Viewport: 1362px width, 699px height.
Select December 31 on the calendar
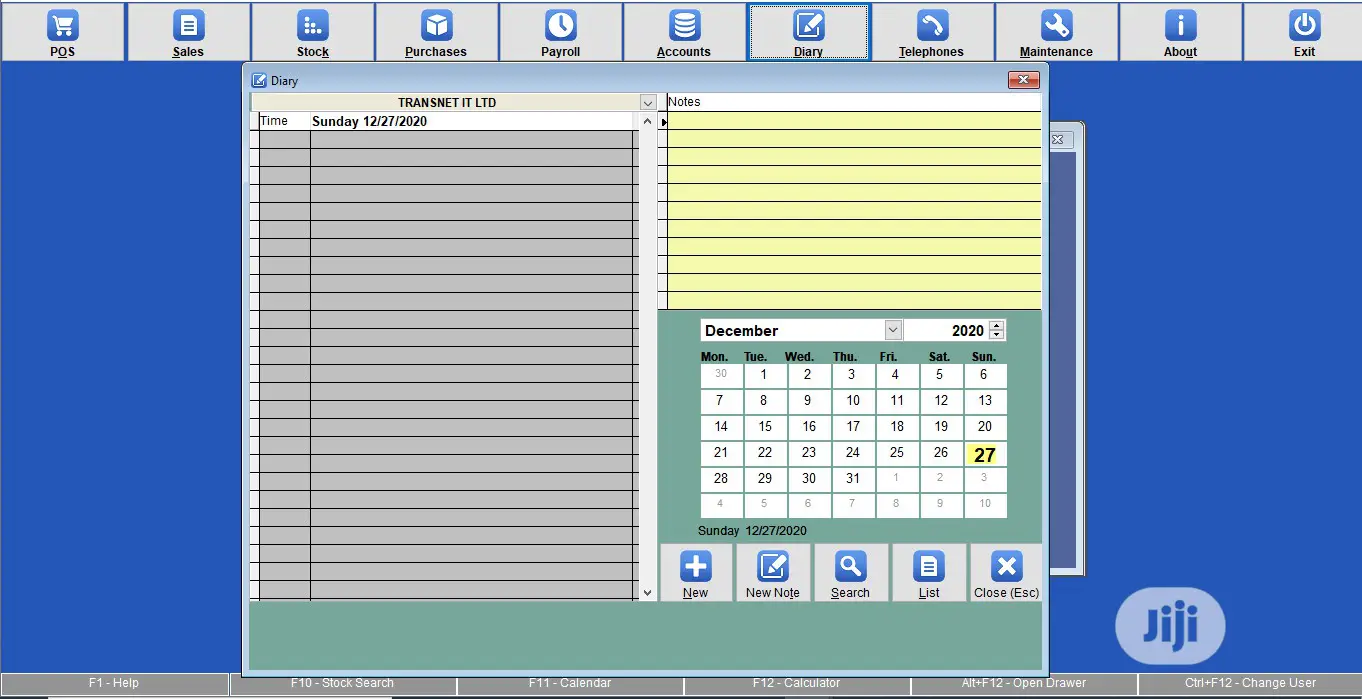click(x=852, y=479)
